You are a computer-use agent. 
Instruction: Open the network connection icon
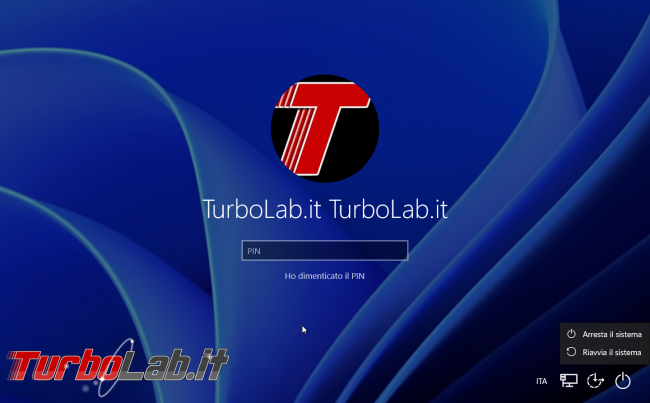[568, 380]
